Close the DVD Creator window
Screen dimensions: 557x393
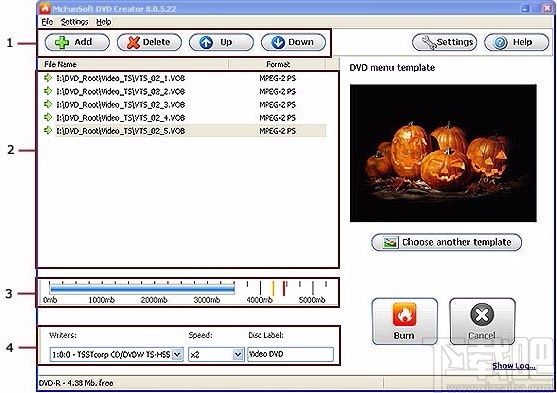(x=547, y=8)
